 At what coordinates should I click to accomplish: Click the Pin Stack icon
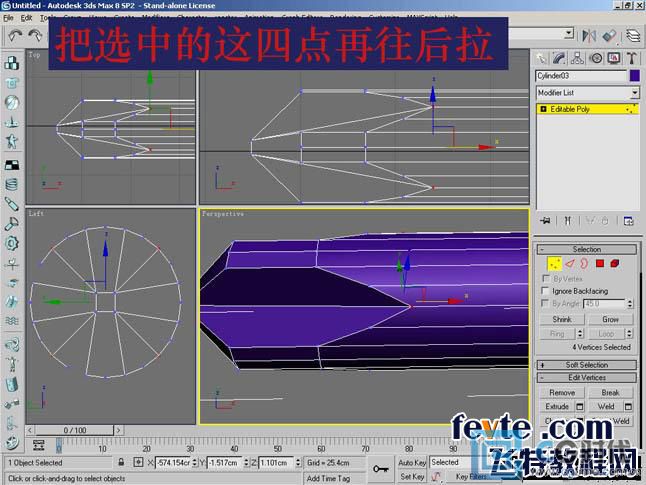coord(546,221)
